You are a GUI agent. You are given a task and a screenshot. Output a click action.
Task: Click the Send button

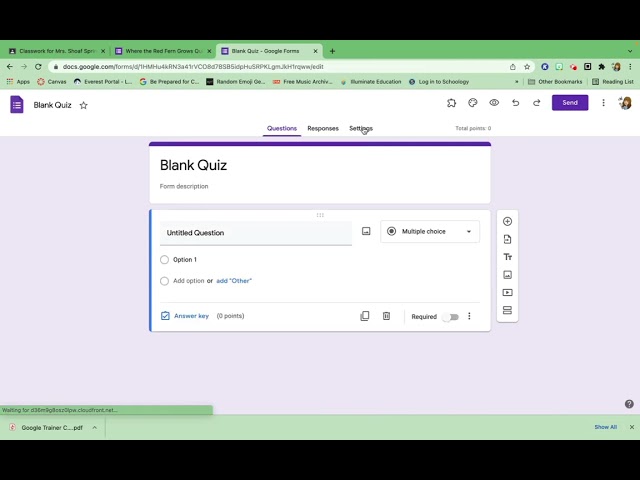point(570,102)
